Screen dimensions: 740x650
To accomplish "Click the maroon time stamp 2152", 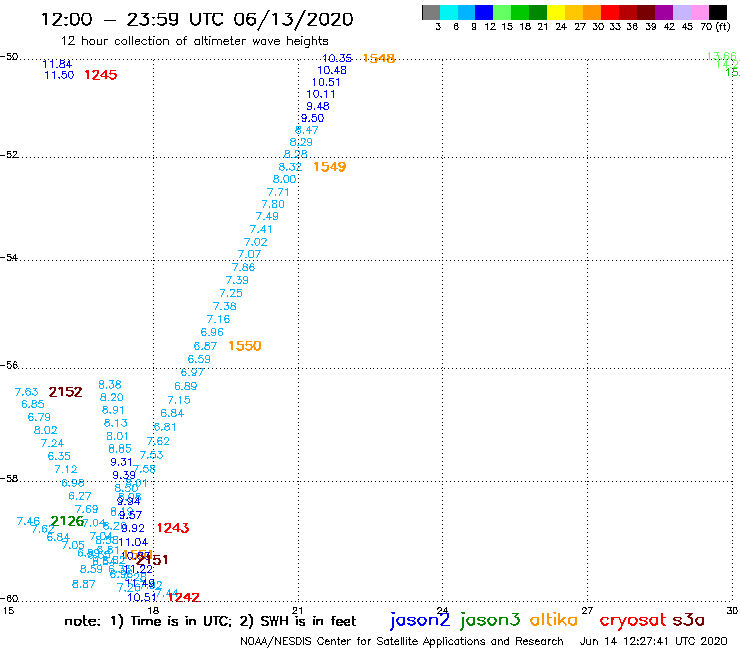I will pyautogui.click(x=65, y=392).
